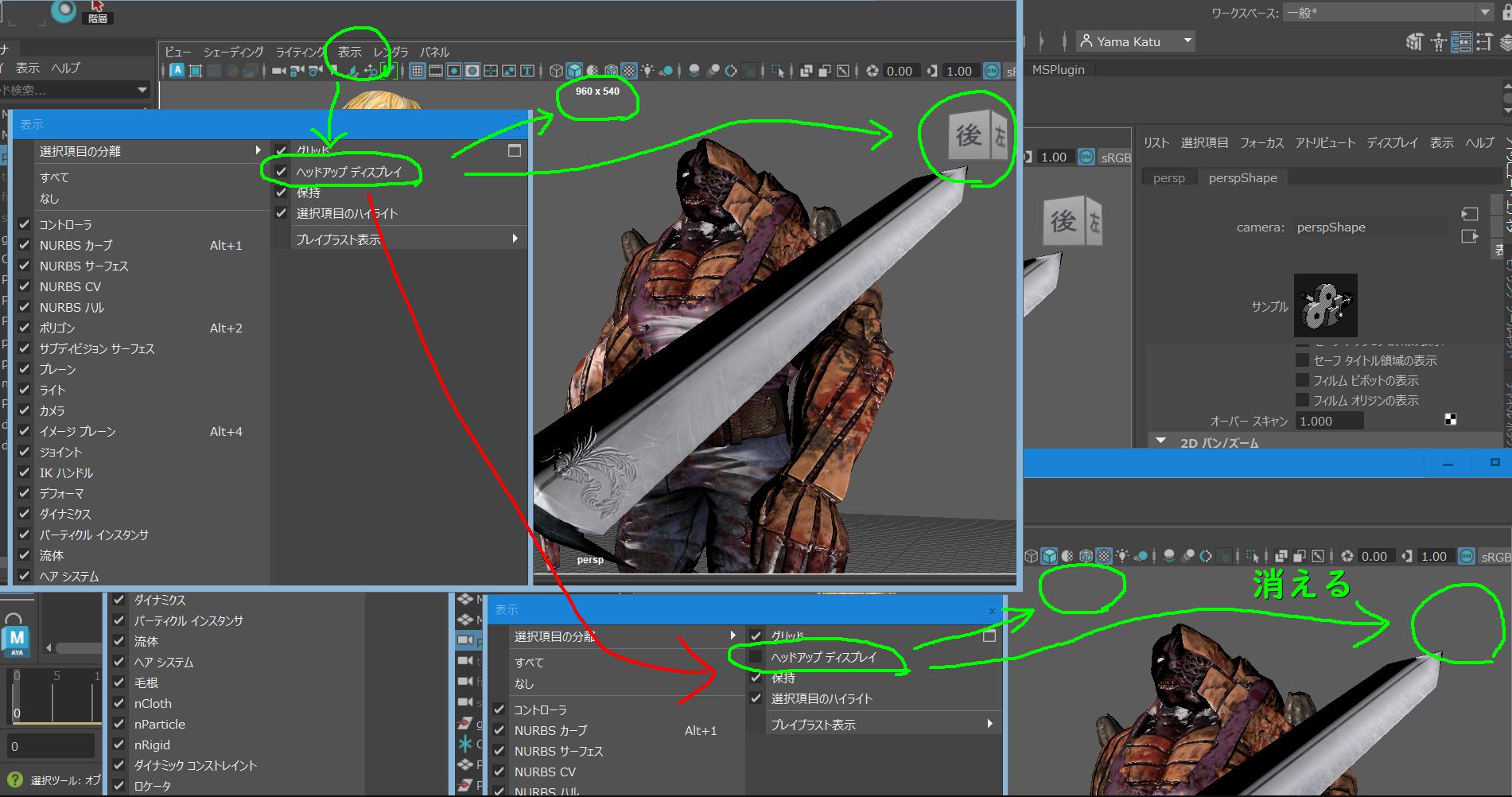Click the Exposure aperture icon in top viewport toolbar
The image size is (1512, 797).
coord(872,71)
